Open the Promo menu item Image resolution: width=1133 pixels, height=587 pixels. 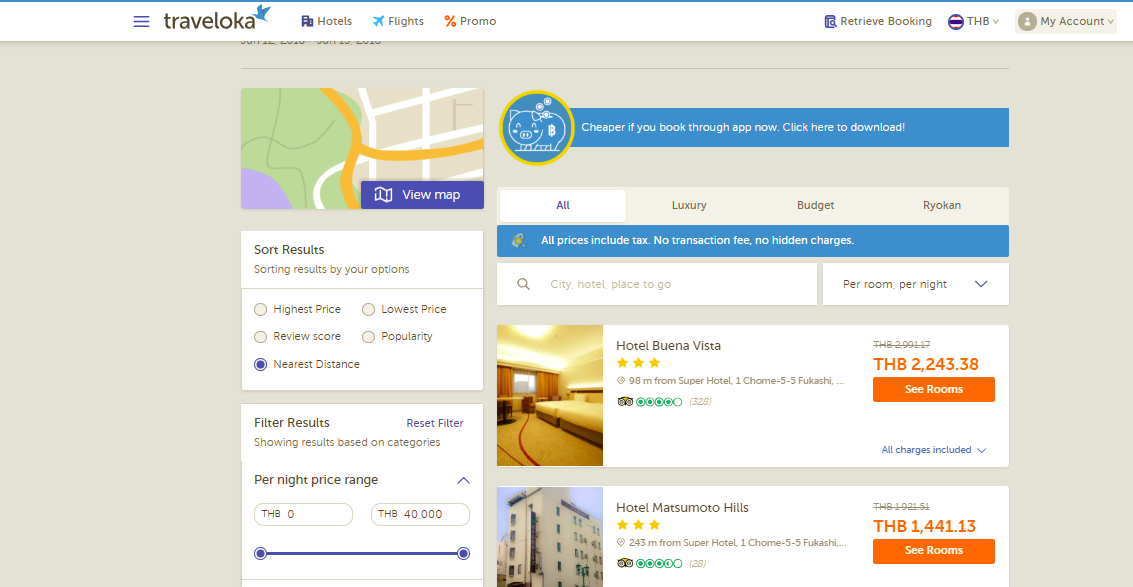[470, 22]
